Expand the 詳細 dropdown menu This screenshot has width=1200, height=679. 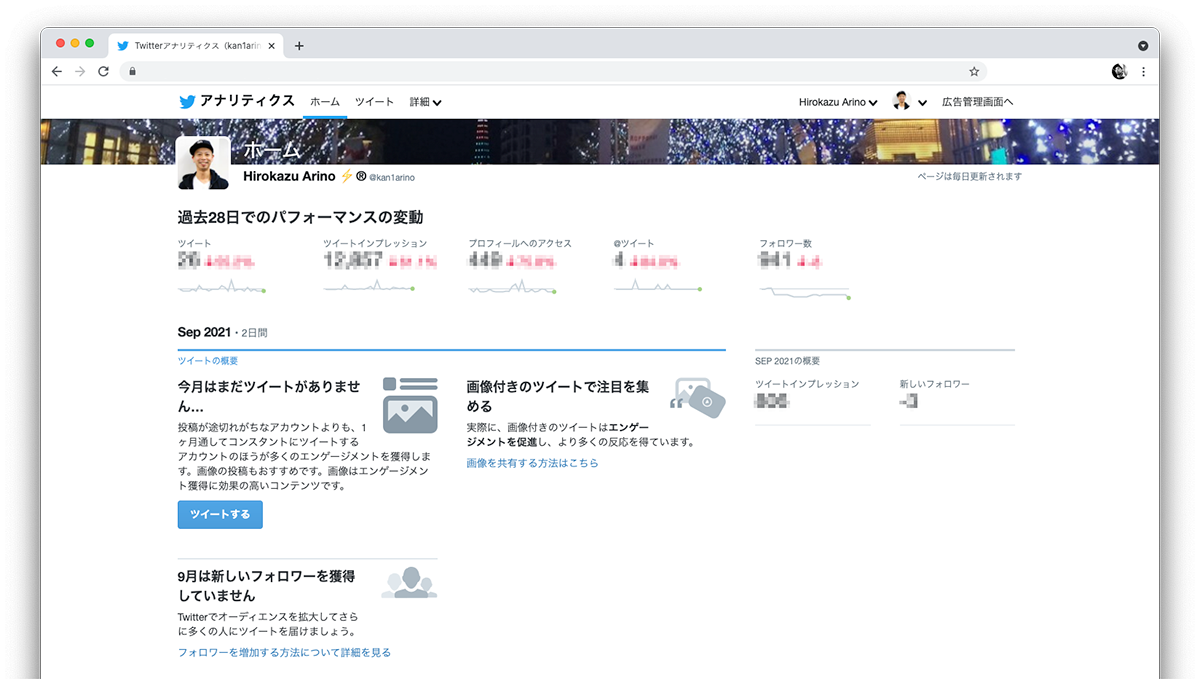point(425,102)
